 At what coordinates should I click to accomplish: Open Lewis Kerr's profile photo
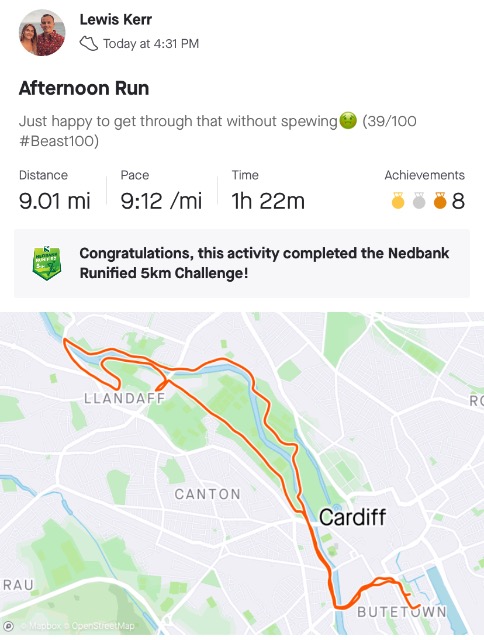pyautogui.click(x=42, y=32)
